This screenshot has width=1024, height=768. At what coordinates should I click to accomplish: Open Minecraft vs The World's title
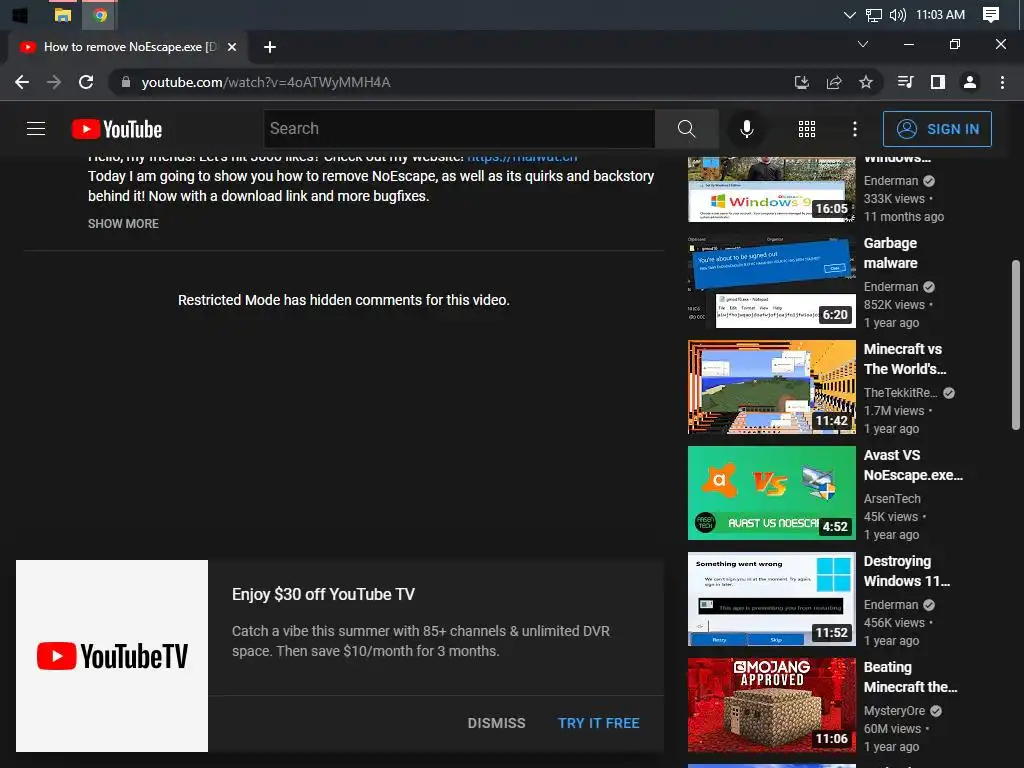coord(904,359)
